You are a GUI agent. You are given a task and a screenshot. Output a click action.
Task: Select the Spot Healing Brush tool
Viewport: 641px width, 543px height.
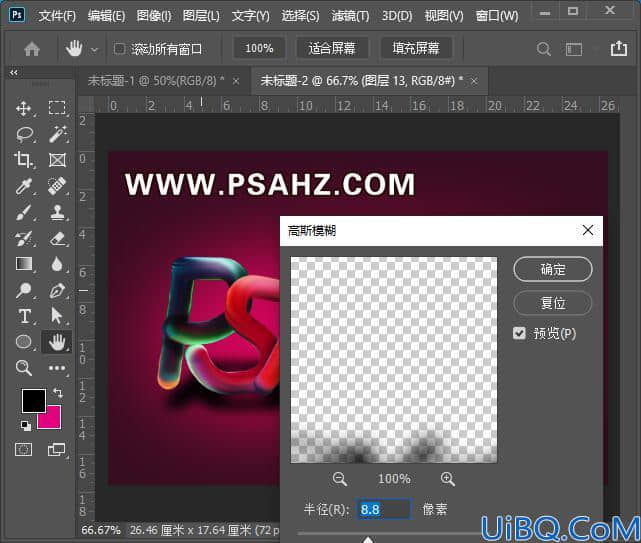coord(57,186)
